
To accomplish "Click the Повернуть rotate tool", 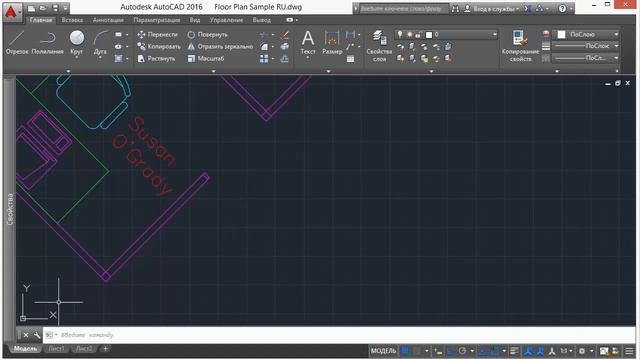I will coord(207,35).
